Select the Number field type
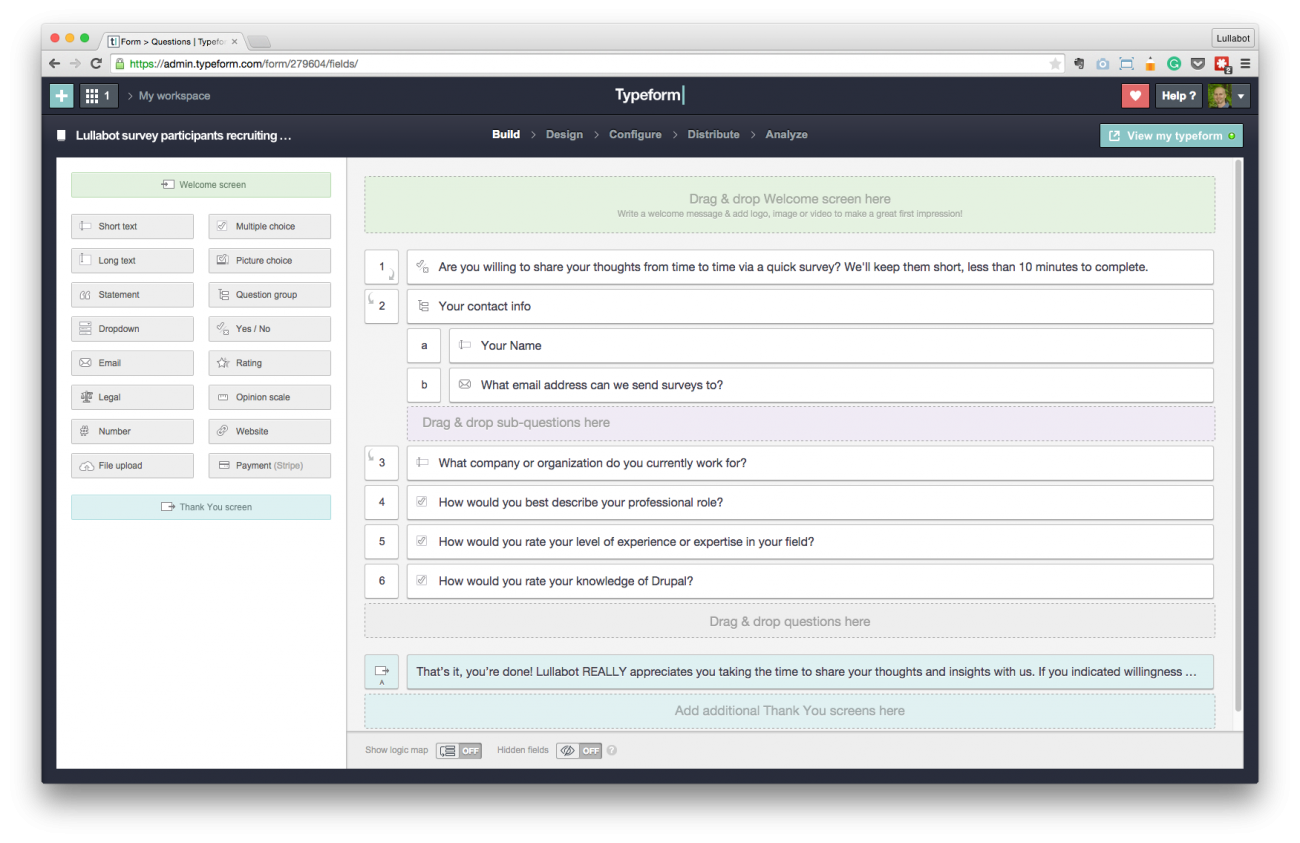1300x843 pixels. pyautogui.click(x=132, y=431)
